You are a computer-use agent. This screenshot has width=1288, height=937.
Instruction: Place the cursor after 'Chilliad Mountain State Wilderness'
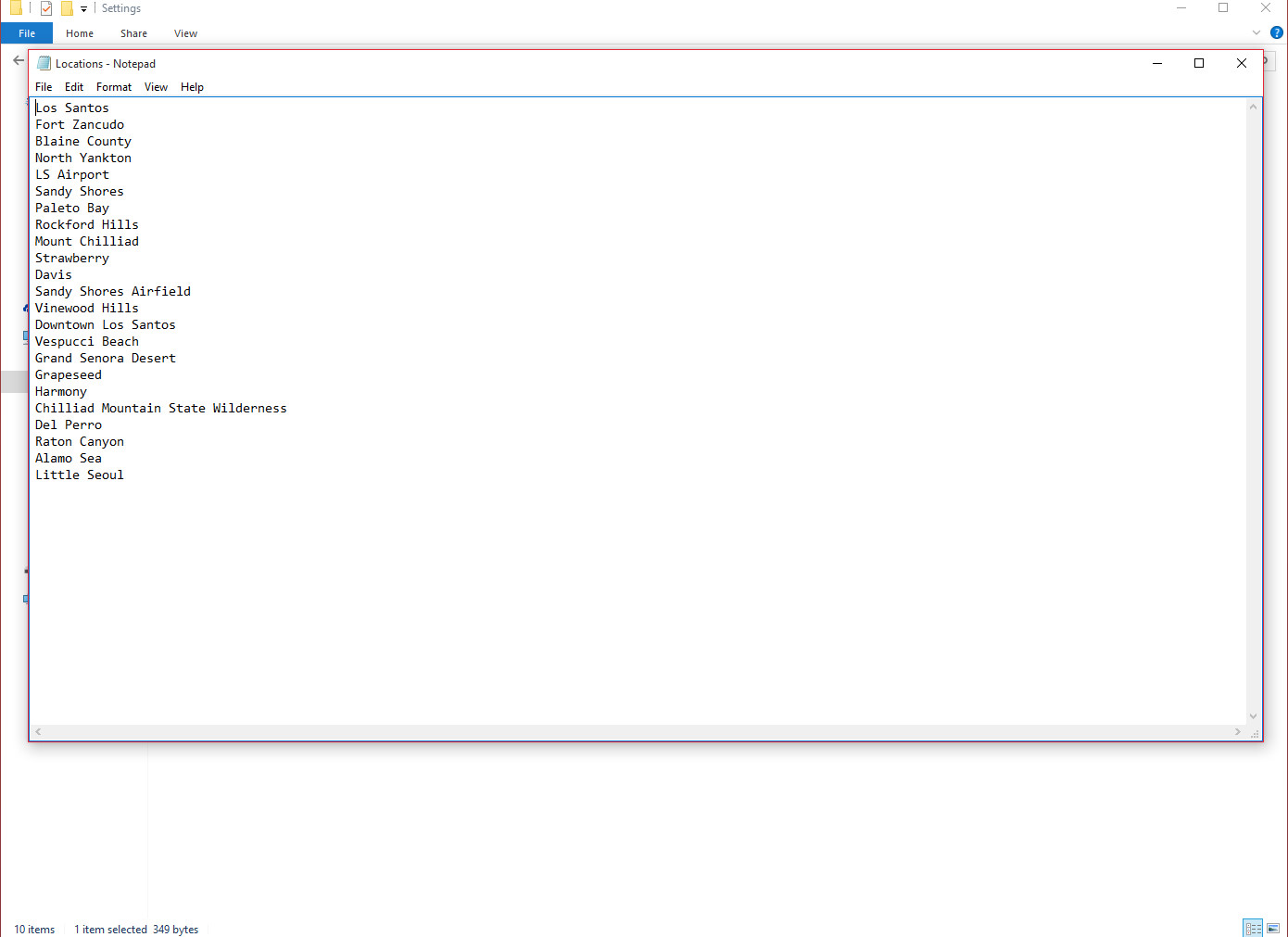pos(288,409)
